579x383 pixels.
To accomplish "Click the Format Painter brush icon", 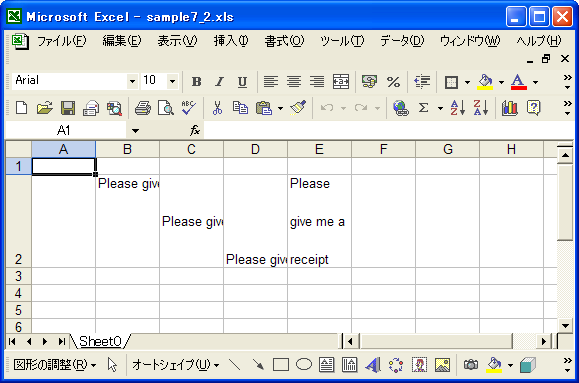I will pyautogui.click(x=298, y=108).
